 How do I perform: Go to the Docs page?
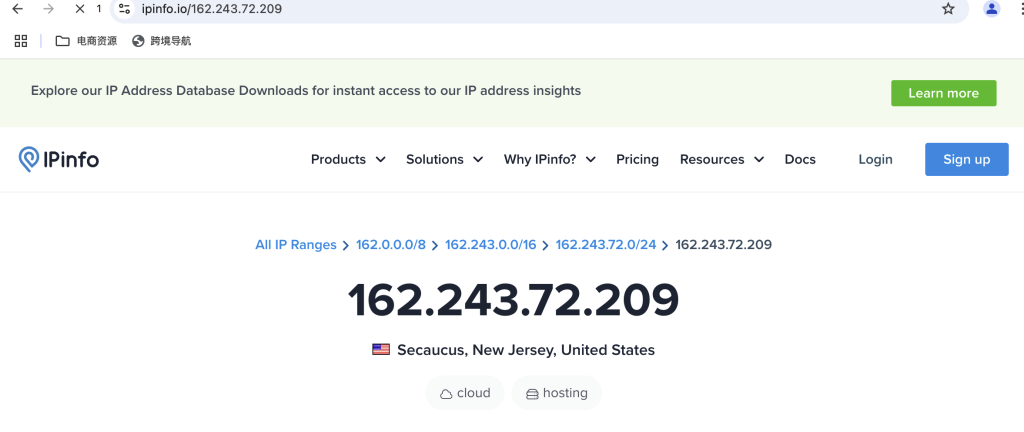tap(800, 159)
